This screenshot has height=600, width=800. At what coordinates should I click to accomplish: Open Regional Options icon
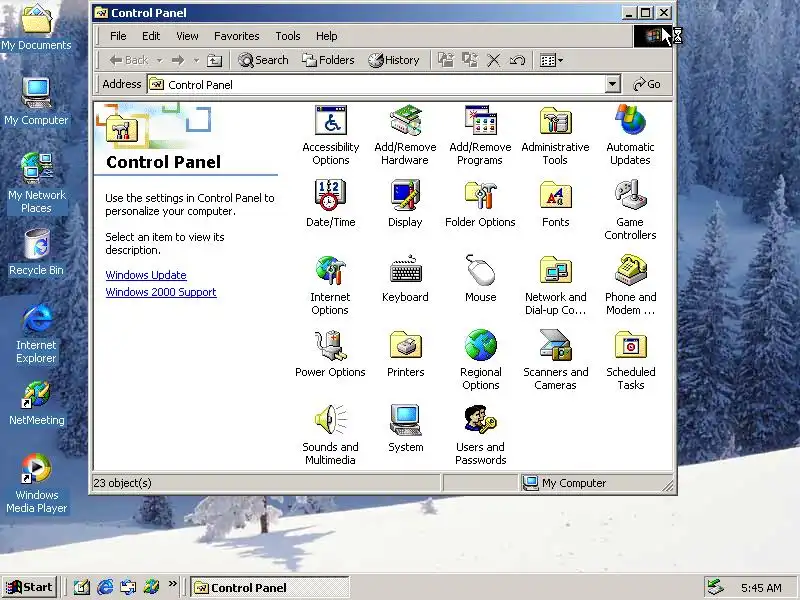[480, 345]
